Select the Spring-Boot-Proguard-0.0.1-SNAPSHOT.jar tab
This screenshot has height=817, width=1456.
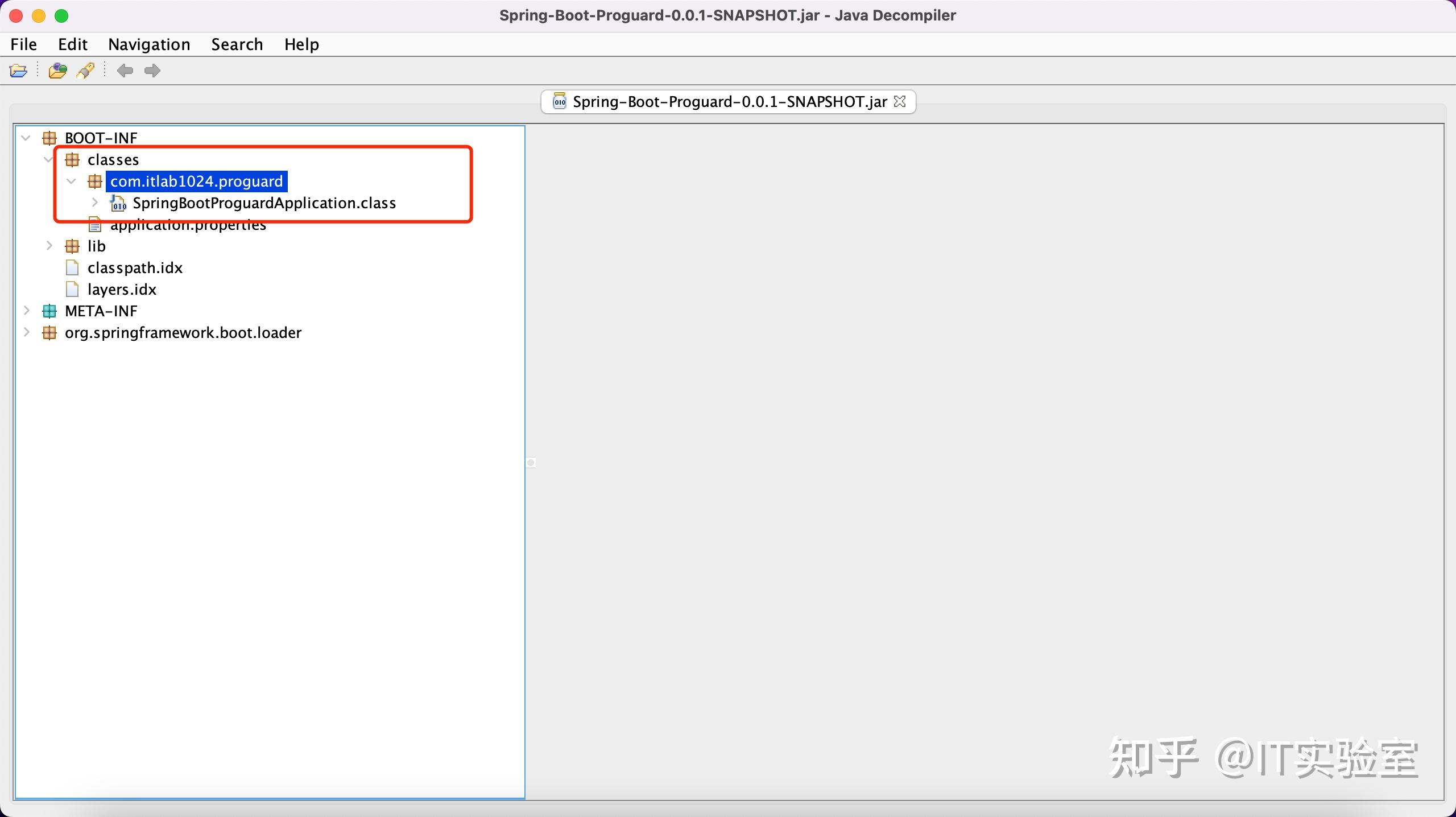729,102
